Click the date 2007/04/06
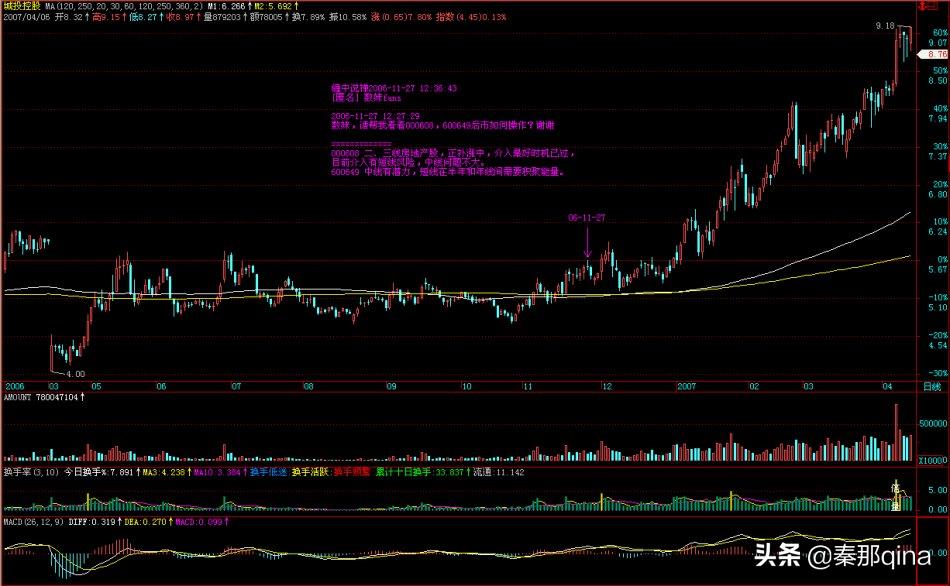The image size is (950, 586). (x=27, y=17)
